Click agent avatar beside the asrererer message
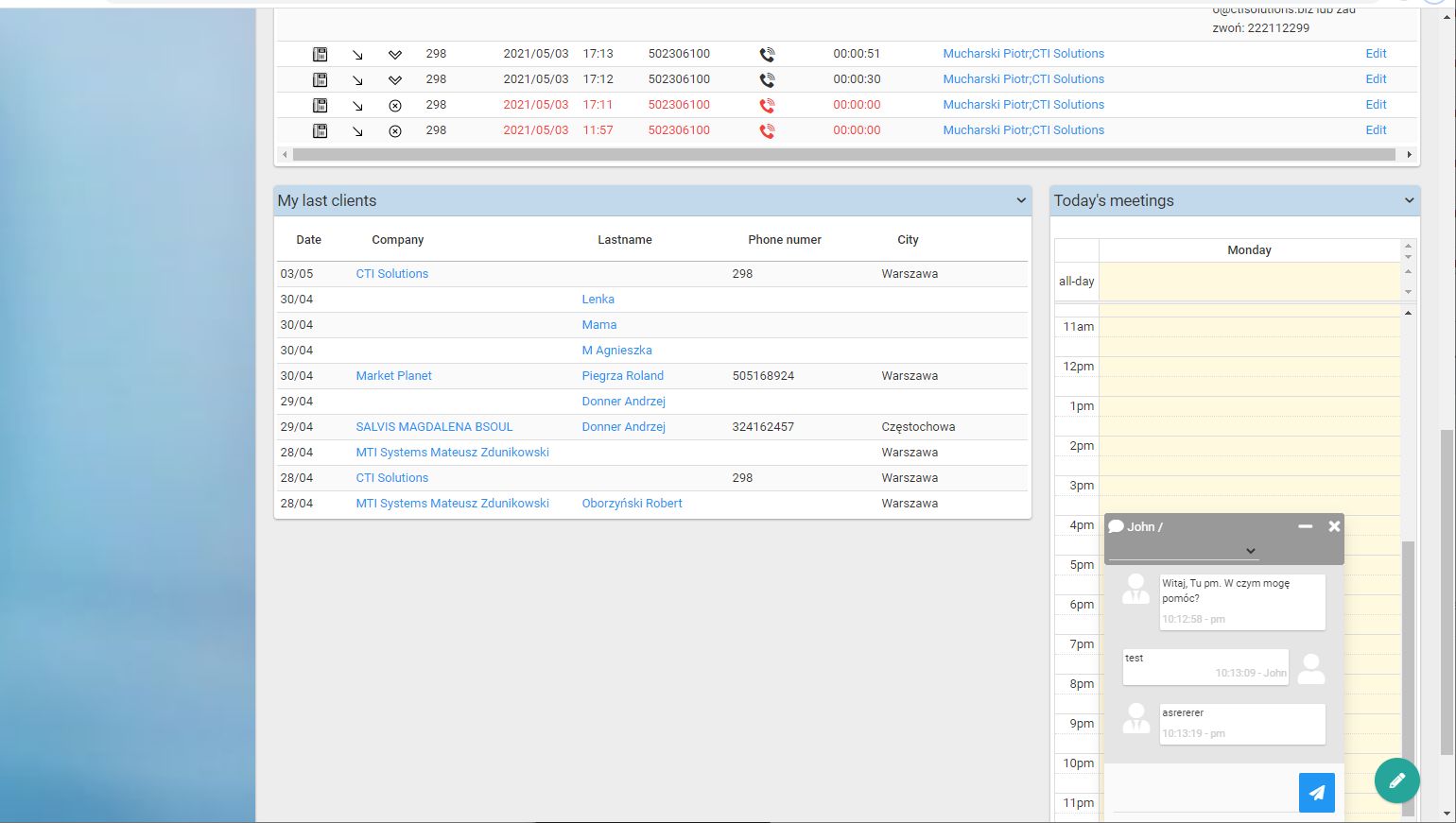The image size is (1456, 823). coord(1135,719)
